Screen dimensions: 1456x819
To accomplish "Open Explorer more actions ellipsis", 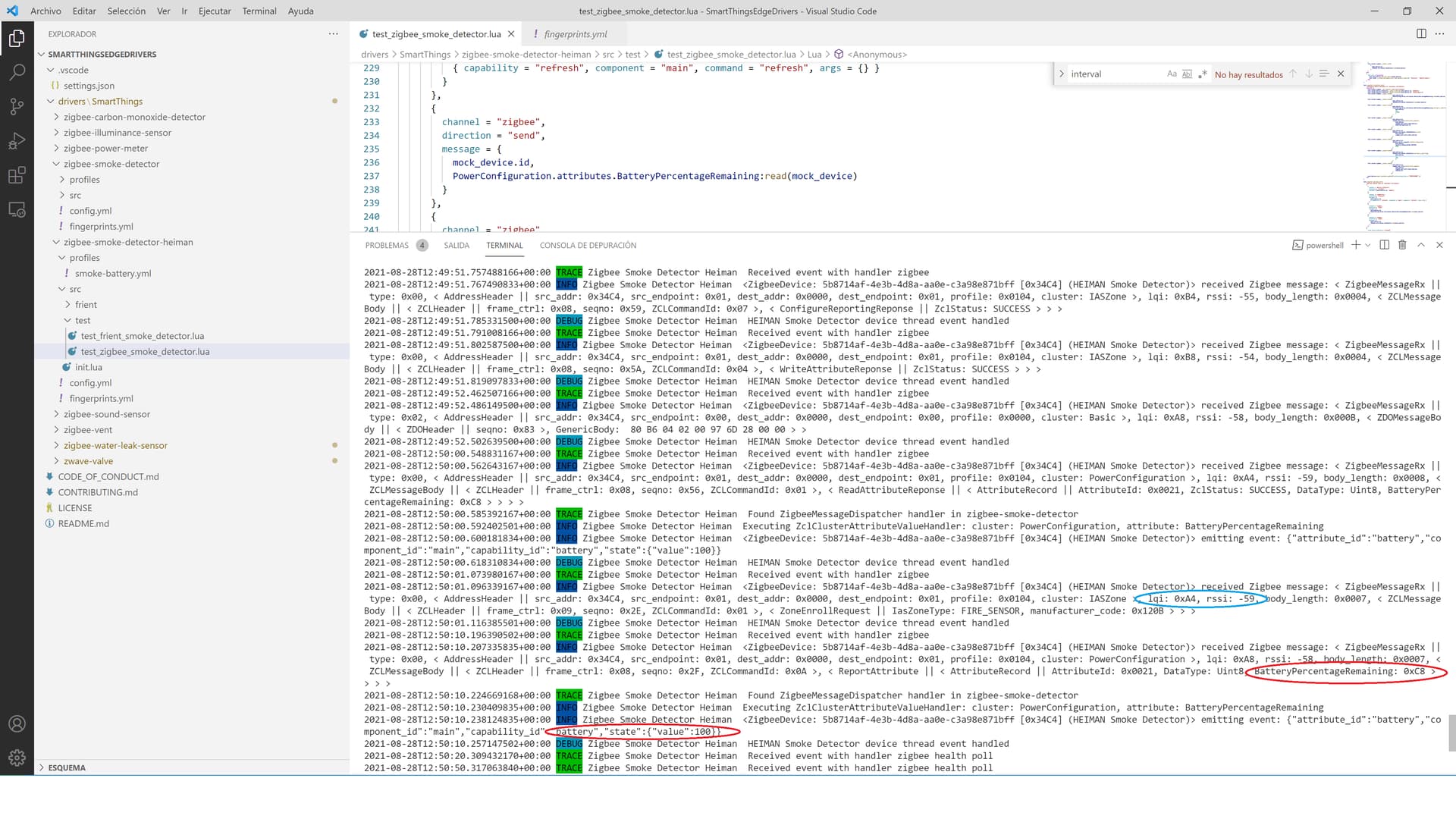I will pos(334,34).
